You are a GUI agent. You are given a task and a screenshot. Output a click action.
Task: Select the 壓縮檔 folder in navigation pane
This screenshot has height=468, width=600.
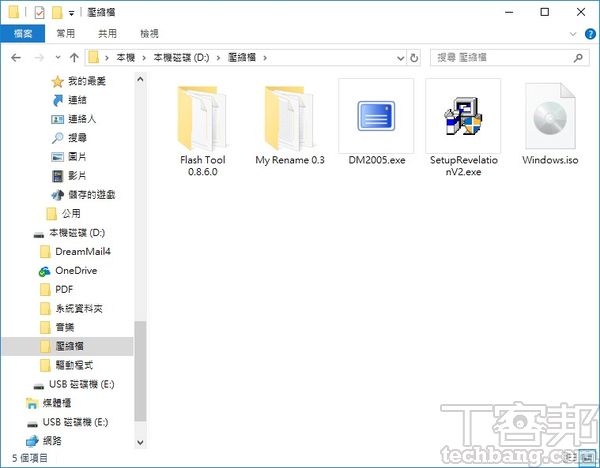click(x=68, y=346)
